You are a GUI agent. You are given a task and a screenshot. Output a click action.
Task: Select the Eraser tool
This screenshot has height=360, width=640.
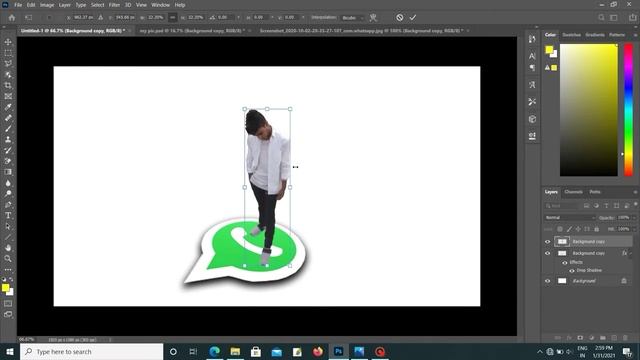8,161
